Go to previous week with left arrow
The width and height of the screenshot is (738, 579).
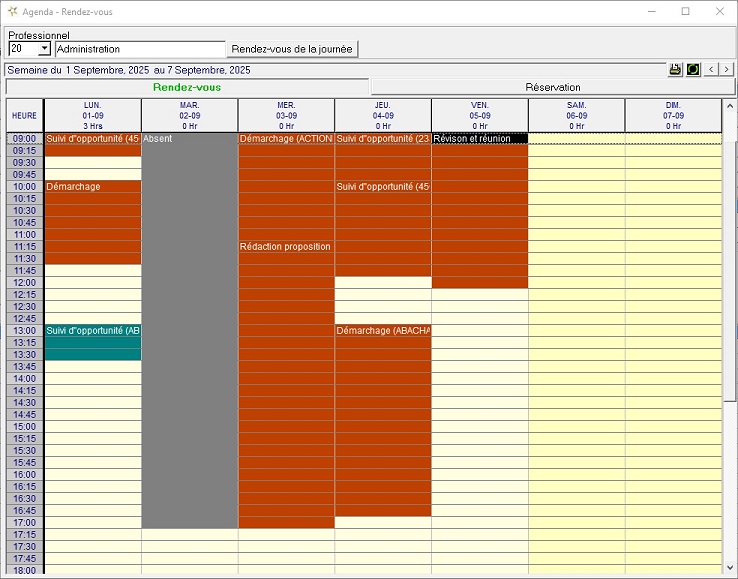pos(711,70)
